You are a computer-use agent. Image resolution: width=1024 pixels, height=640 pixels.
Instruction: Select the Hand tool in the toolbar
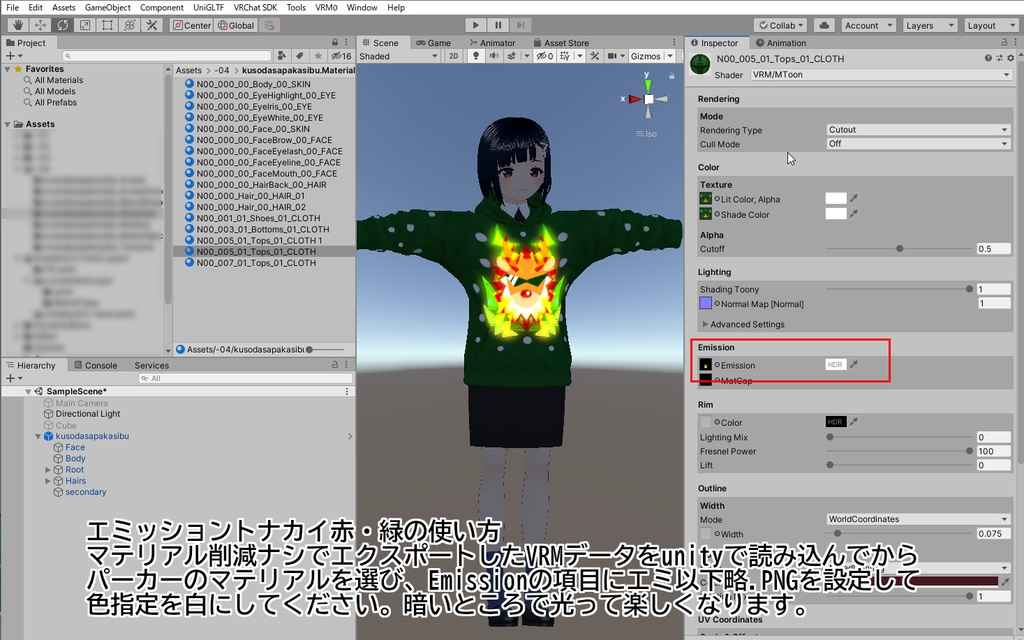click(x=17, y=25)
